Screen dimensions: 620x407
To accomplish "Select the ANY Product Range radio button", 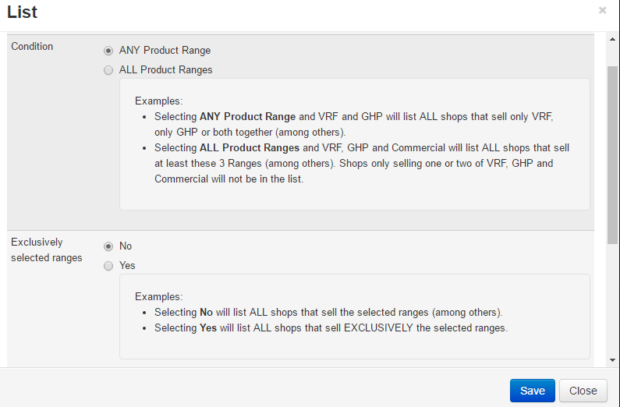I will [x=108, y=50].
